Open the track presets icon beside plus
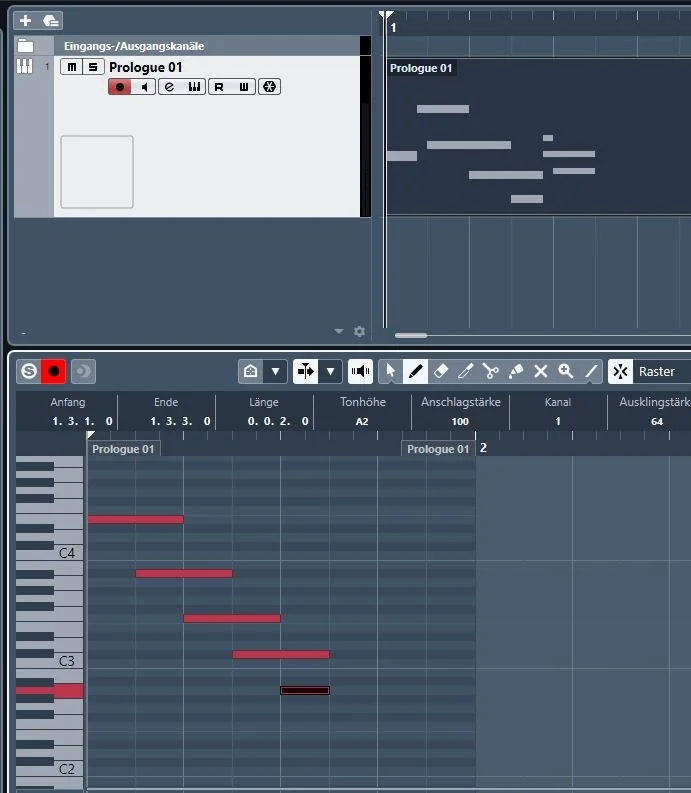Viewport: 691px width, 793px height. (x=51, y=20)
